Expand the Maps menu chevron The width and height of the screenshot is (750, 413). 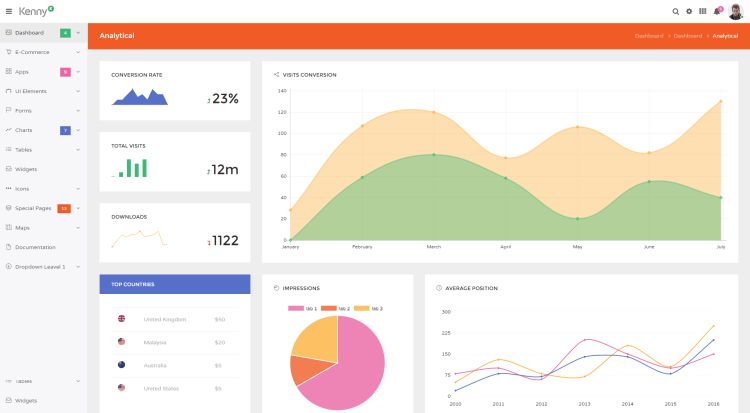[x=78, y=228]
